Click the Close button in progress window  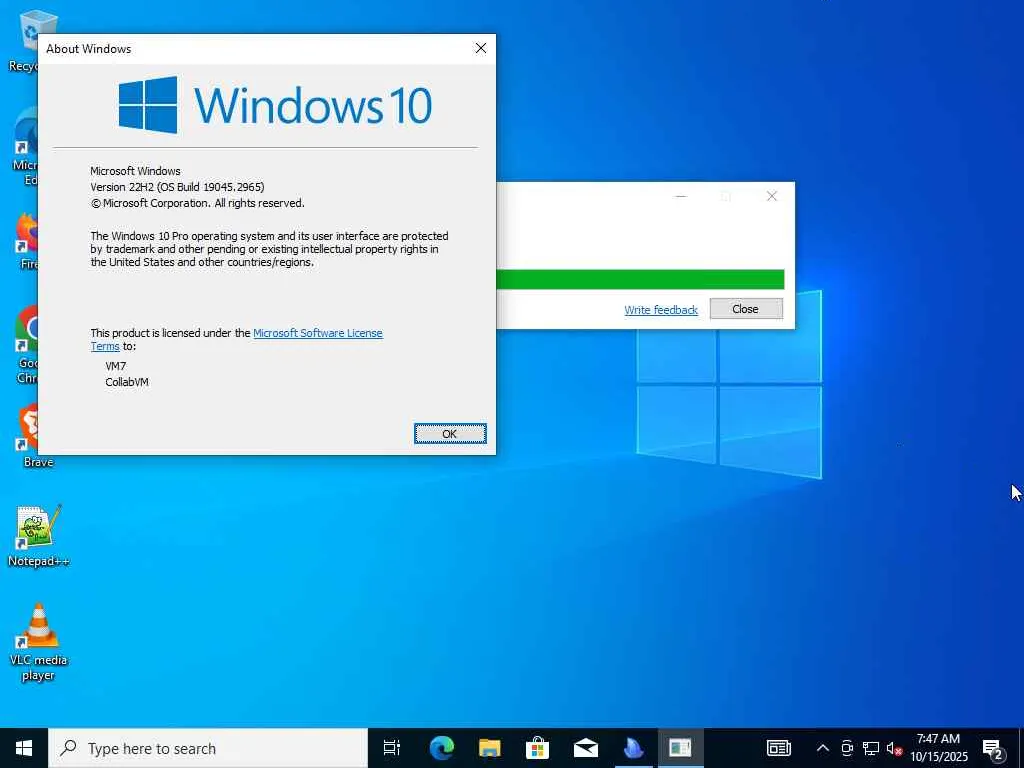pyautogui.click(x=746, y=309)
